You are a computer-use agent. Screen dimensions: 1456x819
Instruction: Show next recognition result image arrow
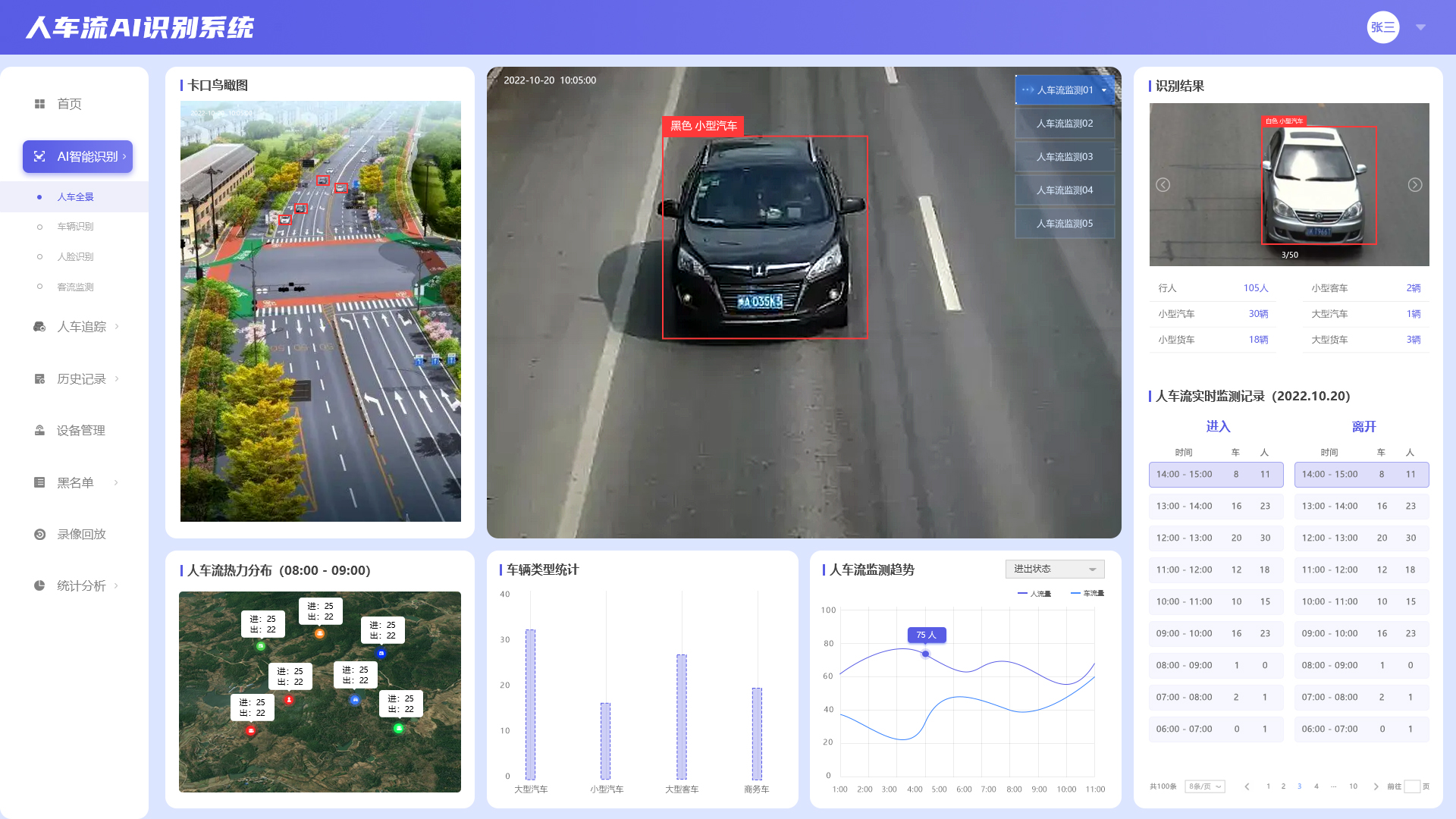click(x=1415, y=185)
